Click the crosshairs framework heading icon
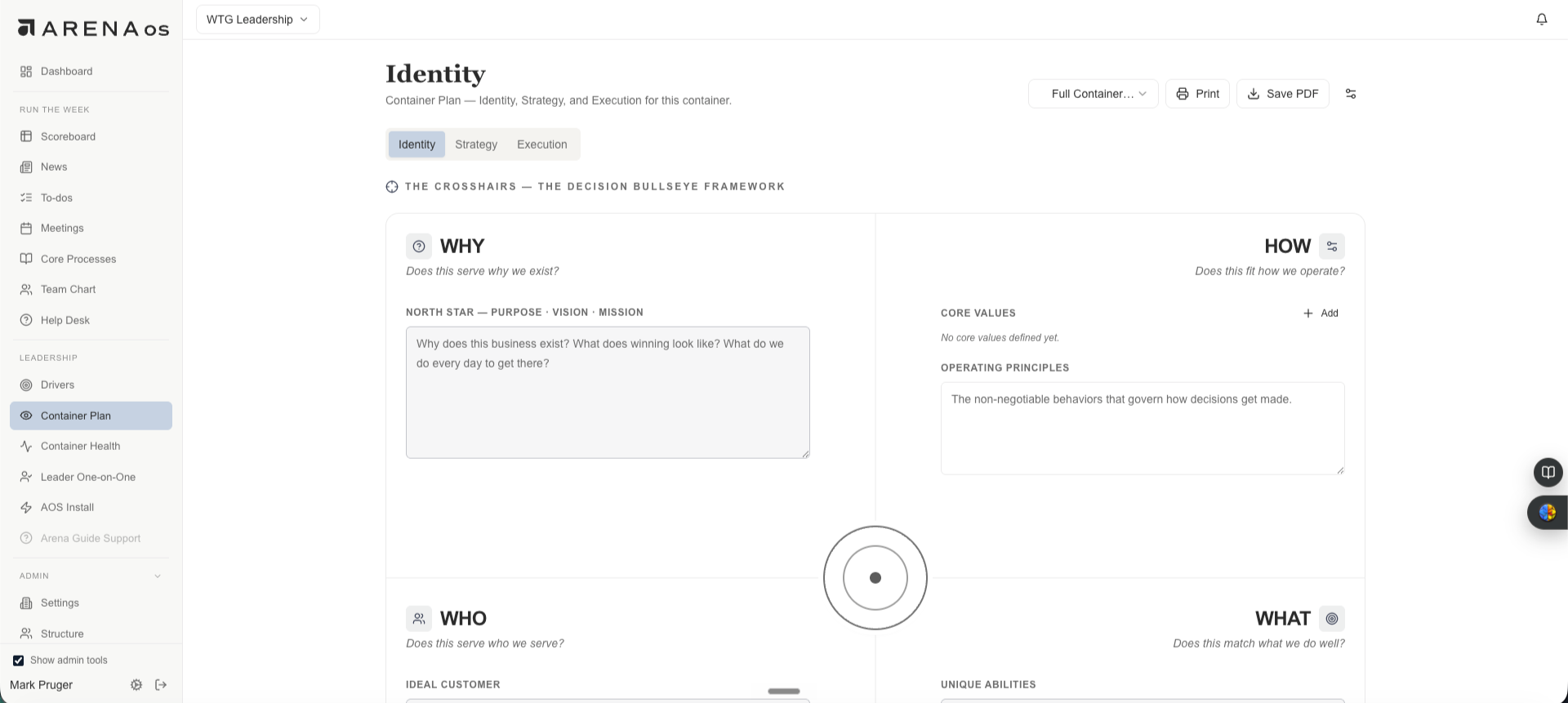1568x703 pixels. point(392,187)
